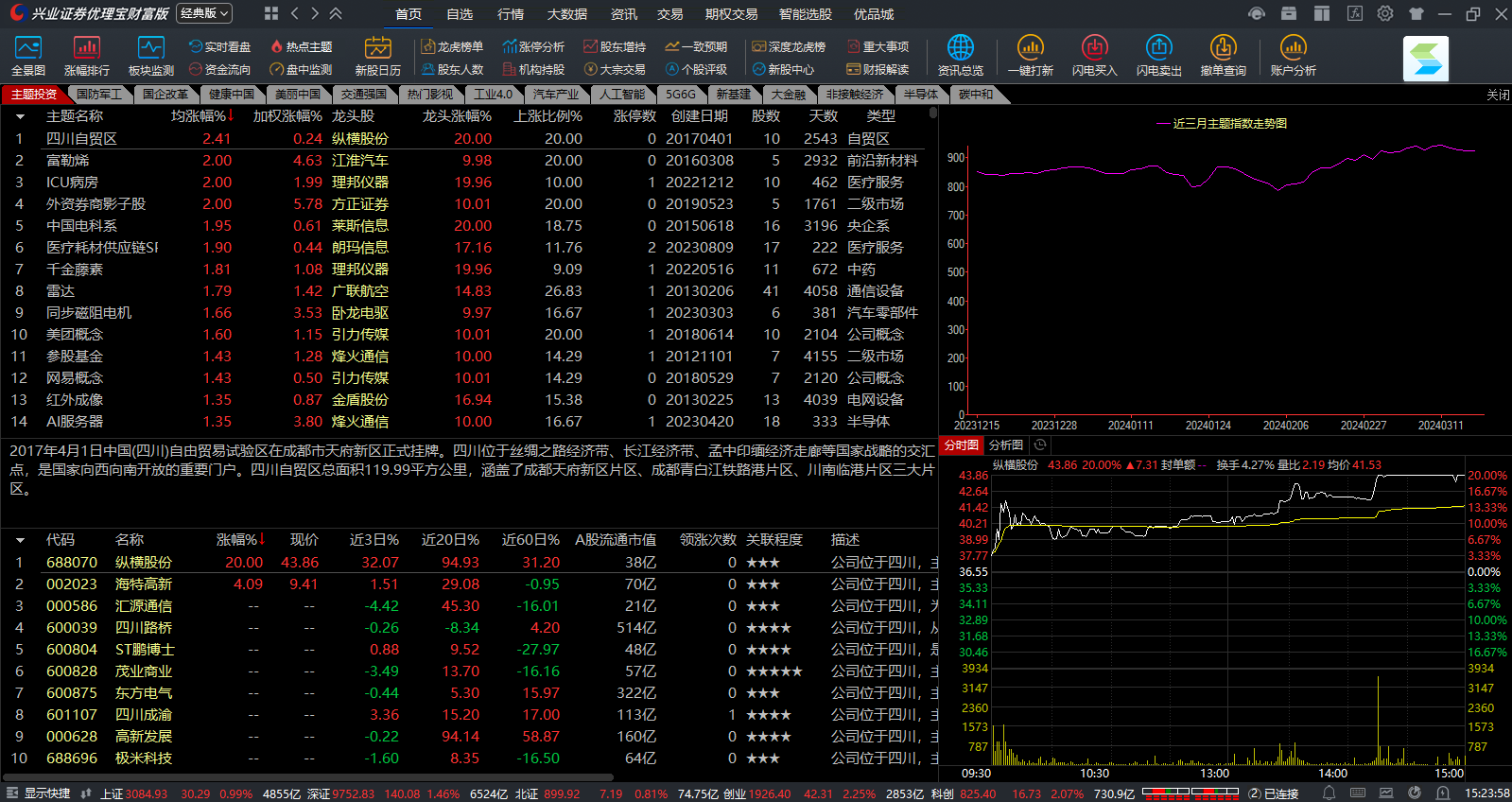Screen dimensions: 1512x802
Task: Open the 新股日历 calendar icon
Action: tap(377, 56)
